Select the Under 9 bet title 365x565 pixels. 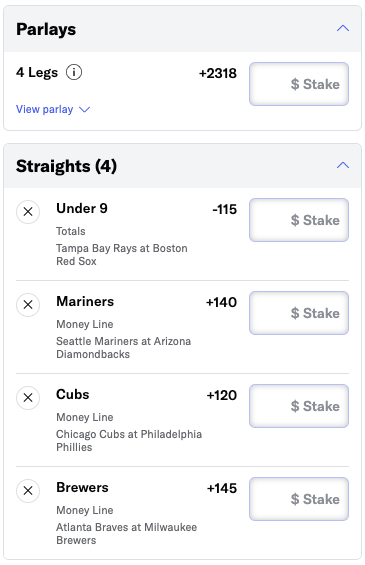click(x=82, y=208)
